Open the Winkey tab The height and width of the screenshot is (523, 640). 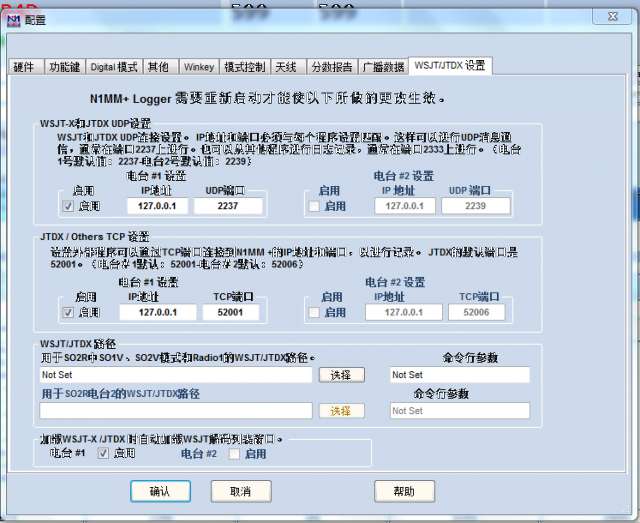pos(199,67)
